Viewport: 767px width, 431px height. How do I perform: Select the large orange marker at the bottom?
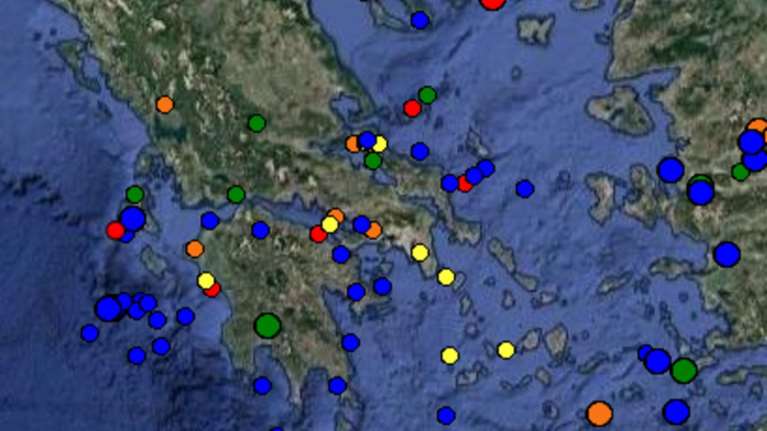point(599,414)
